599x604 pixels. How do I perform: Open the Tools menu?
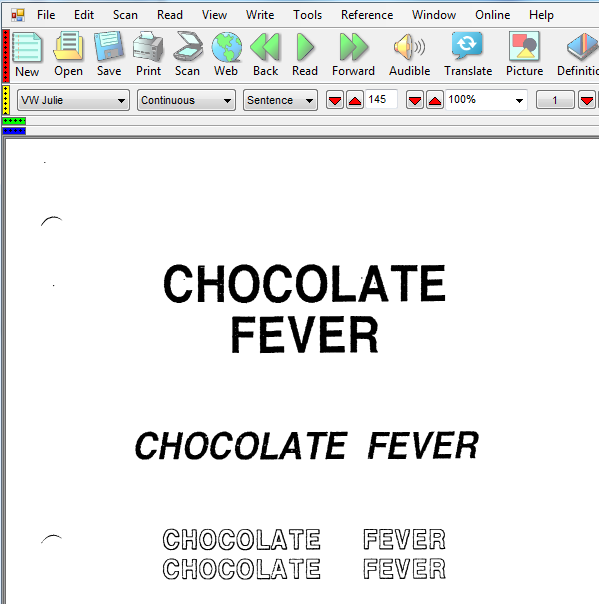[x=307, y=15]
